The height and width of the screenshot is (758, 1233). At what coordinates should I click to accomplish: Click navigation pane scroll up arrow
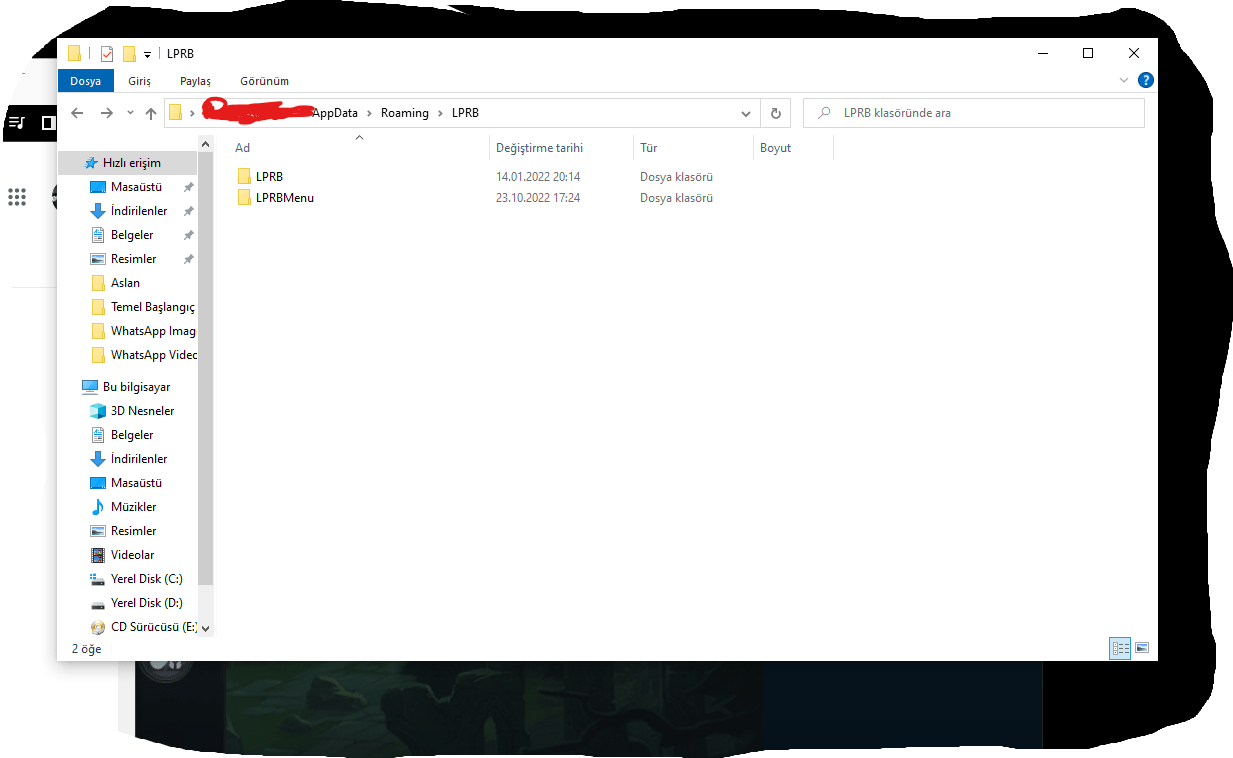[206, 145]
